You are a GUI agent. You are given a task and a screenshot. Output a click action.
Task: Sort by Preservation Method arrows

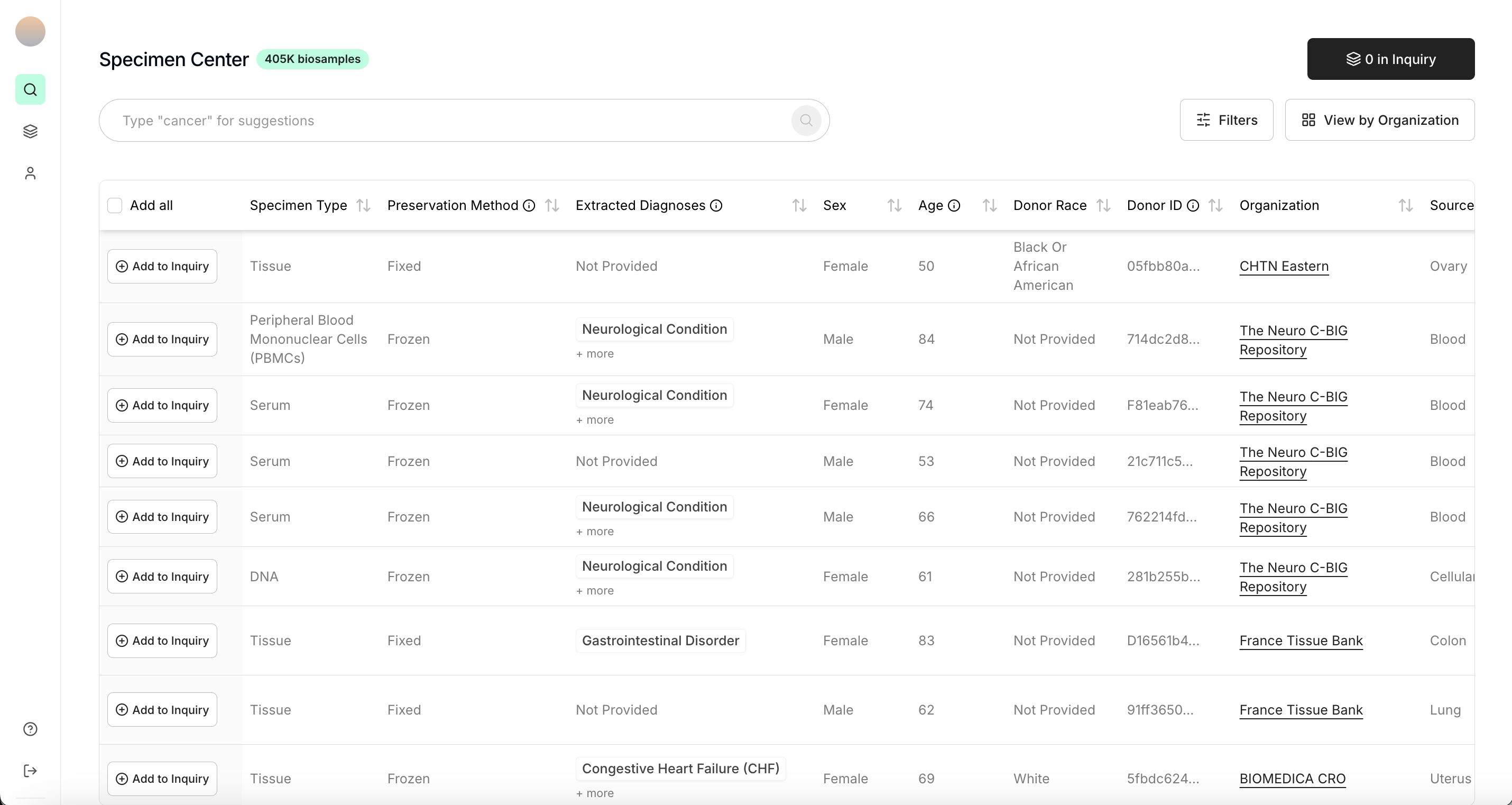[552, 206]
